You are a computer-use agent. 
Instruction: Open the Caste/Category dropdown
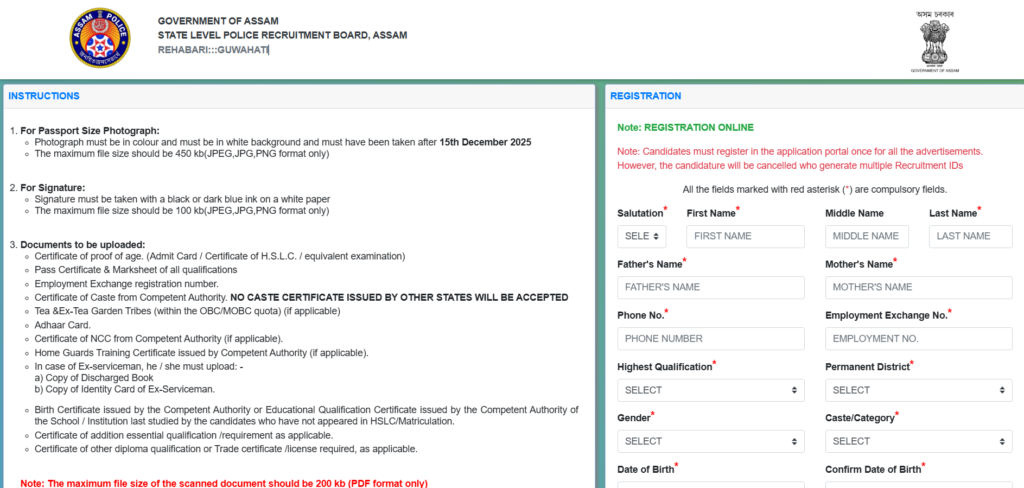(918, 441)
